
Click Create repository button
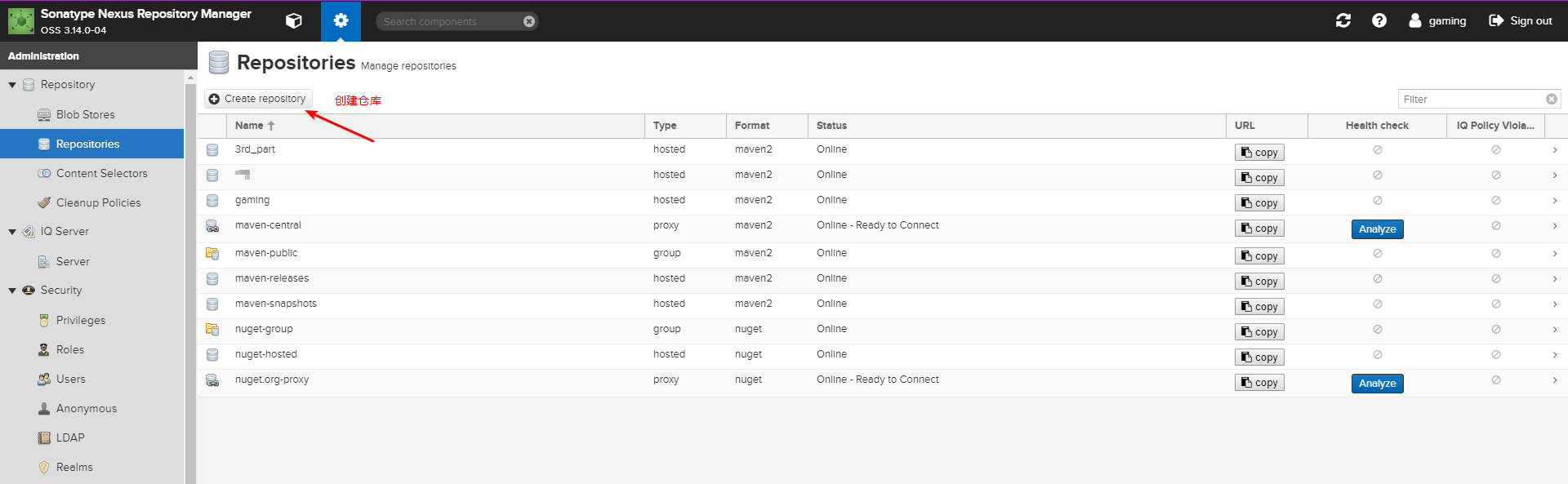click(257, 99)
